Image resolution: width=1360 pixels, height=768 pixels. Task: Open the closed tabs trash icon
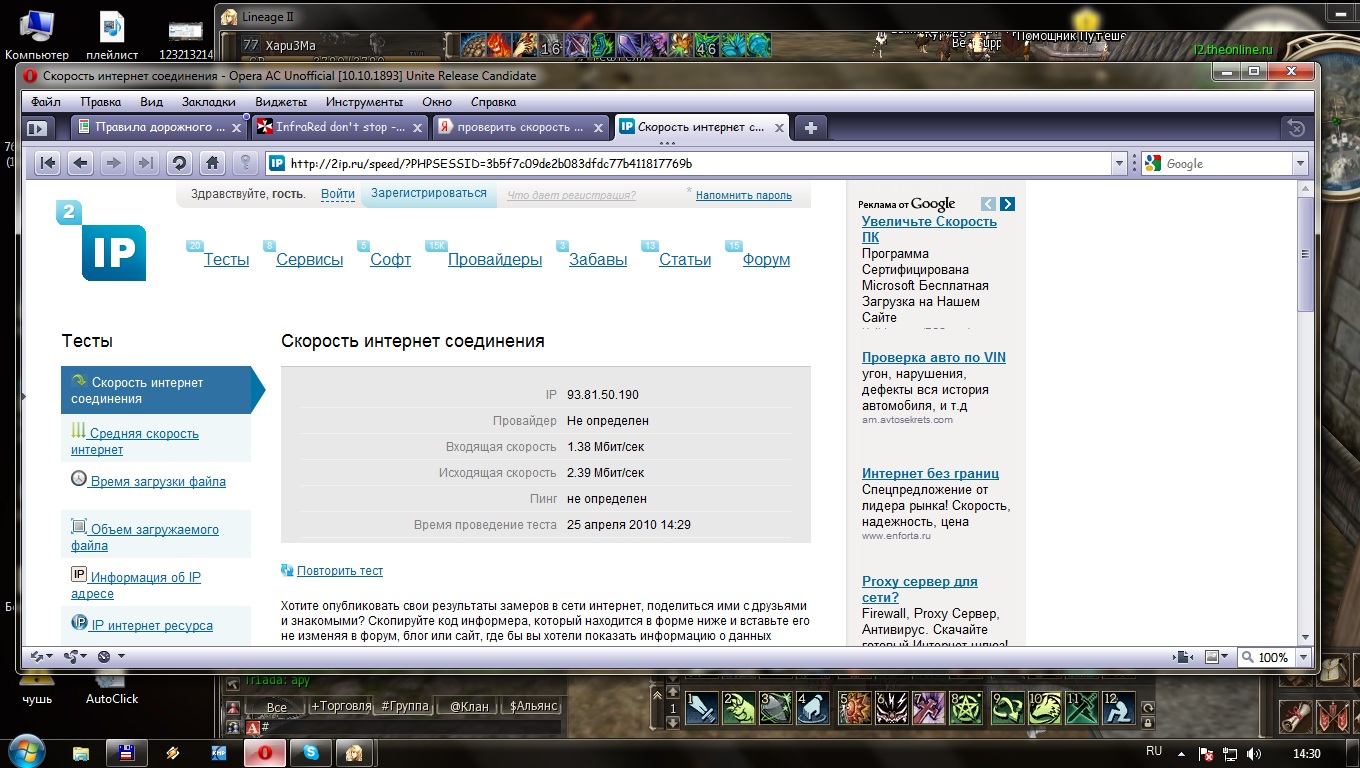point(1295,128)
